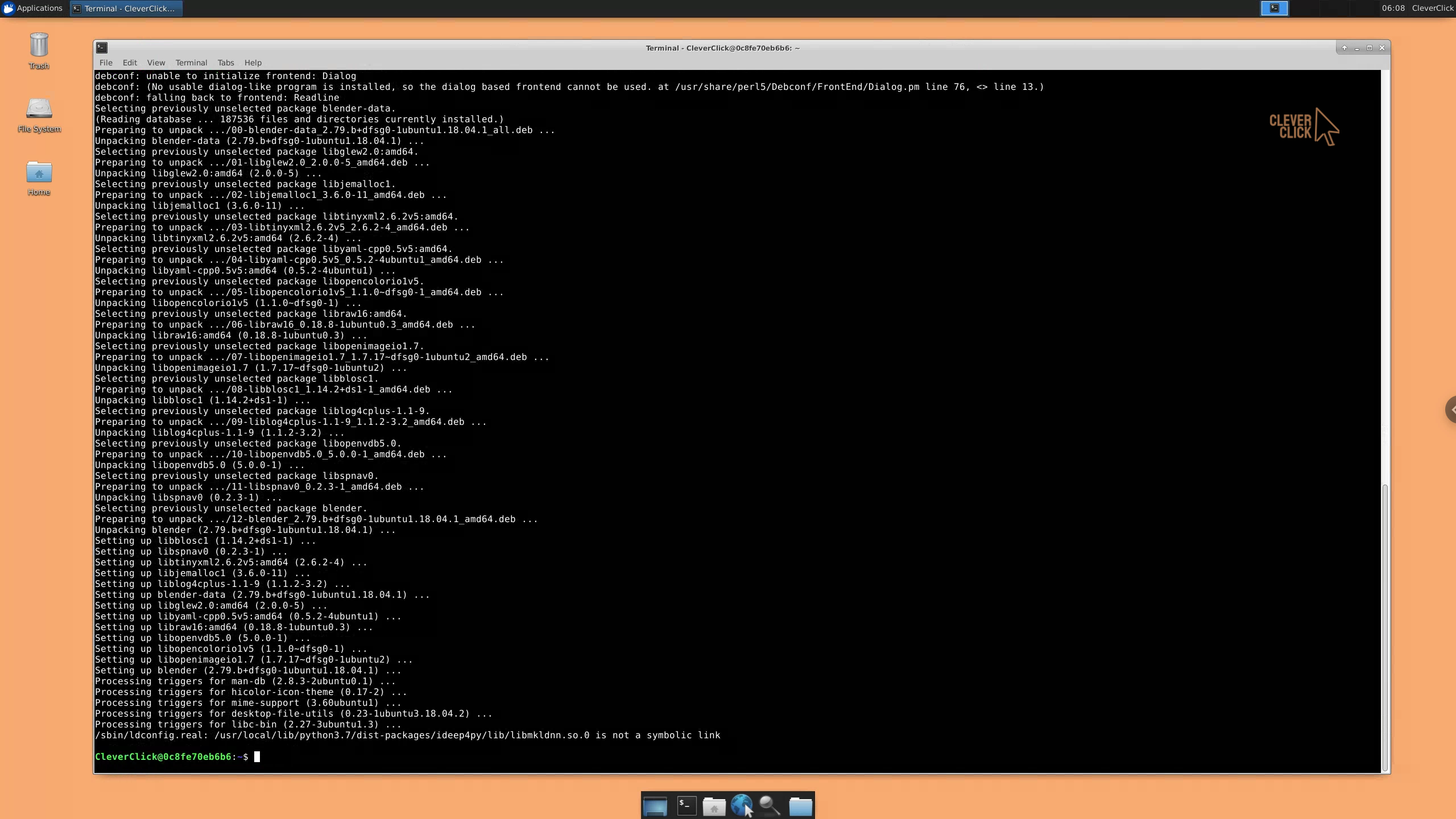Toggle roll-up window arrow button
This screenshot has width=1456, height=819.
1345,48
